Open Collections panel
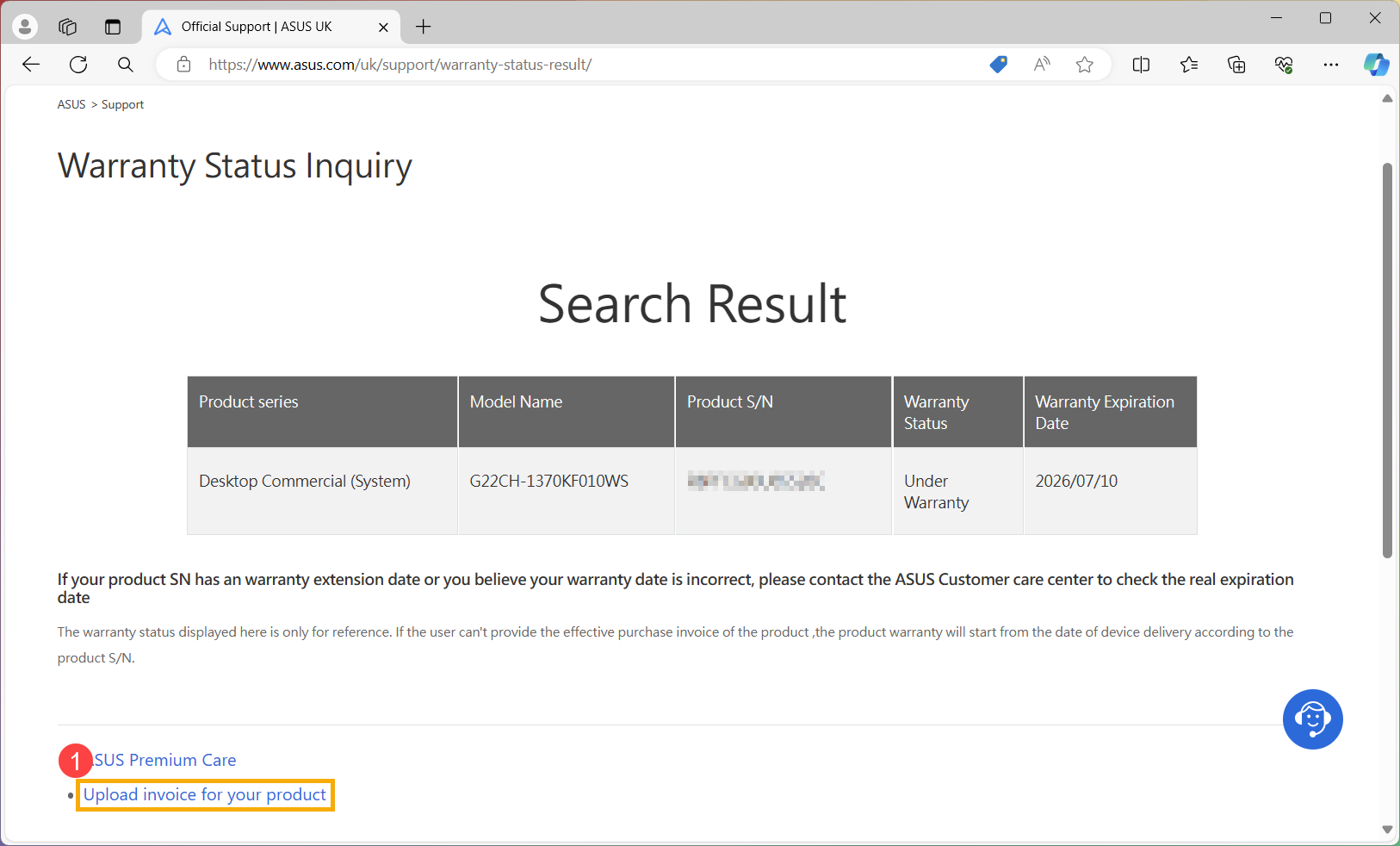This screenshot has height=846, width=1400. [x=1236, y=65]
